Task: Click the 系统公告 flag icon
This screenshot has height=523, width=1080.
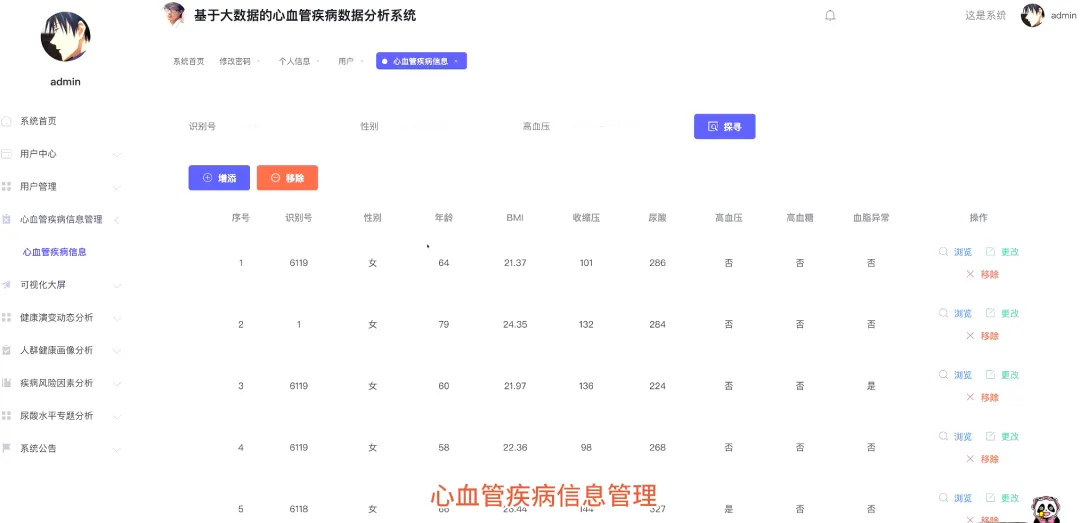Action: click(x=6, y=449)
